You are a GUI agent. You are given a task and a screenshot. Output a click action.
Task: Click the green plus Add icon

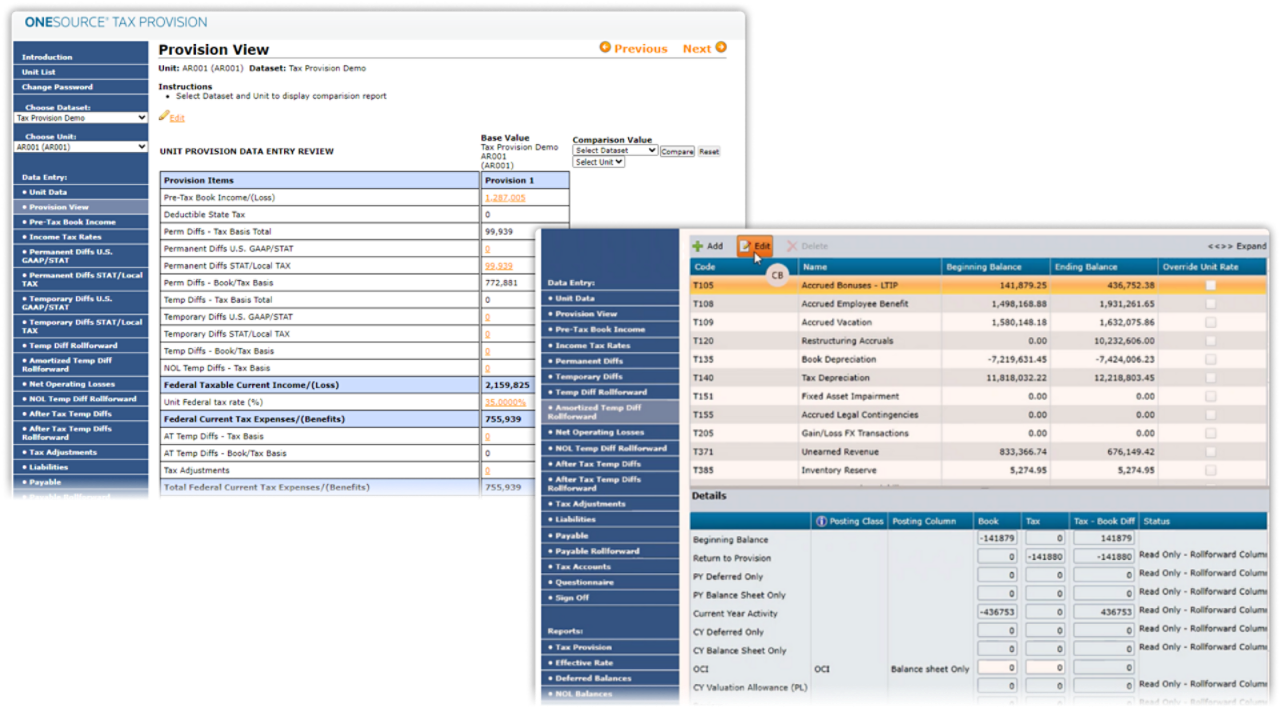(698, 246)
